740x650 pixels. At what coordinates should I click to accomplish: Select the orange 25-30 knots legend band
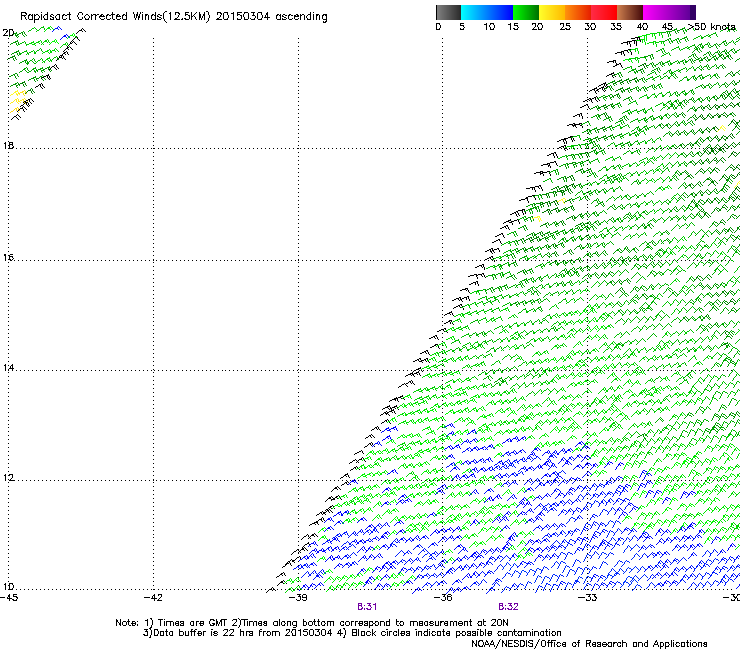pyautogui.click(x=578, y=12)
